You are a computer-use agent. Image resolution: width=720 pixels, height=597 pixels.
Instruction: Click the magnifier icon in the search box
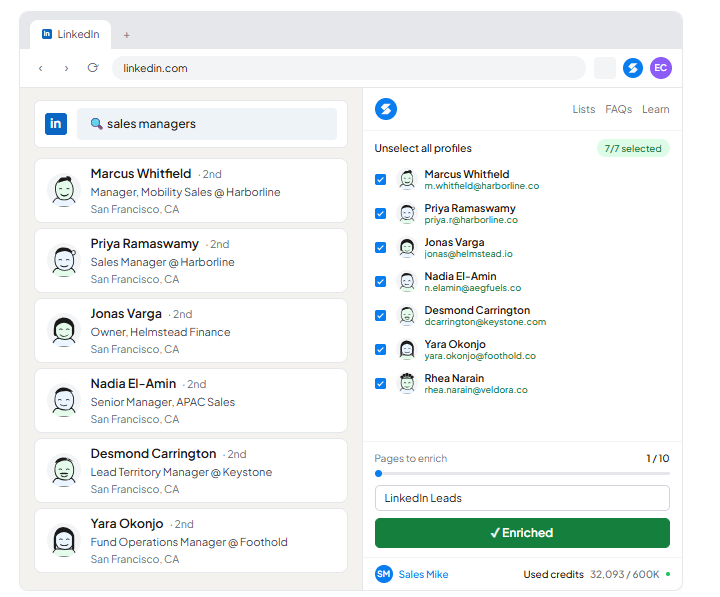pyautogui.click(x=96, y=124)
